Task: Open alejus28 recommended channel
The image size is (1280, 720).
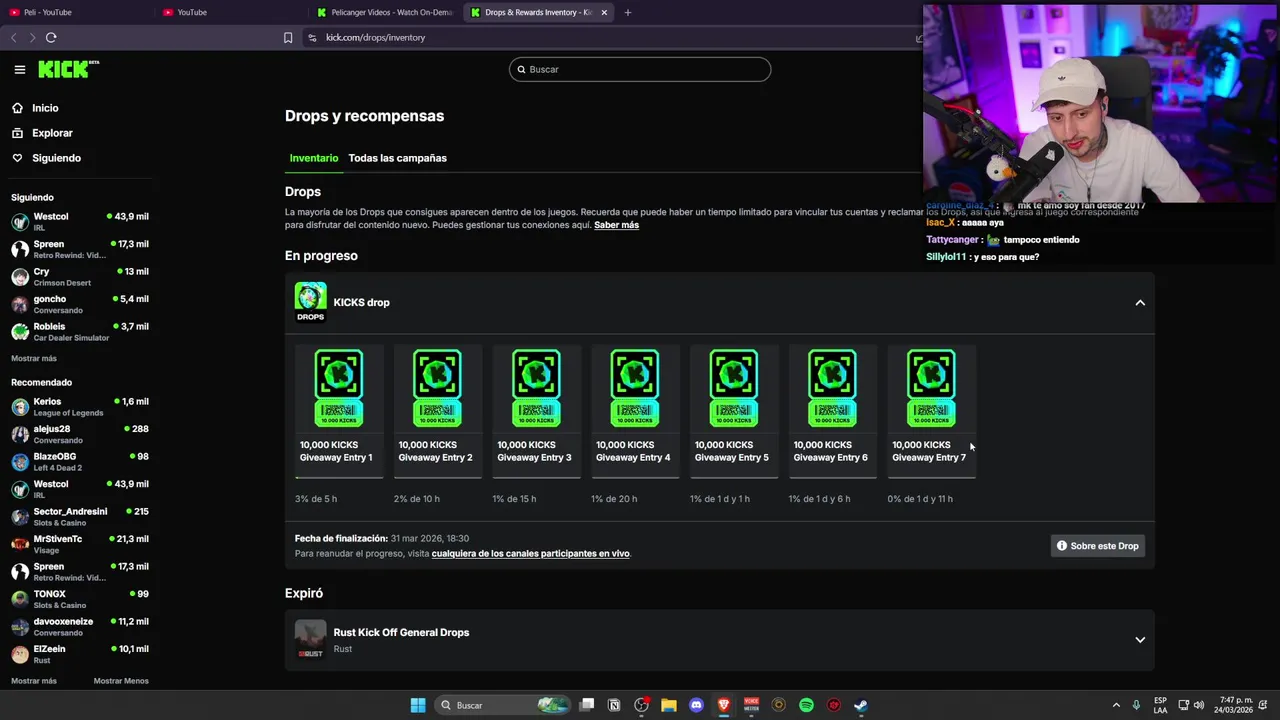Action: pyautogui.click(x=80, y=434)
